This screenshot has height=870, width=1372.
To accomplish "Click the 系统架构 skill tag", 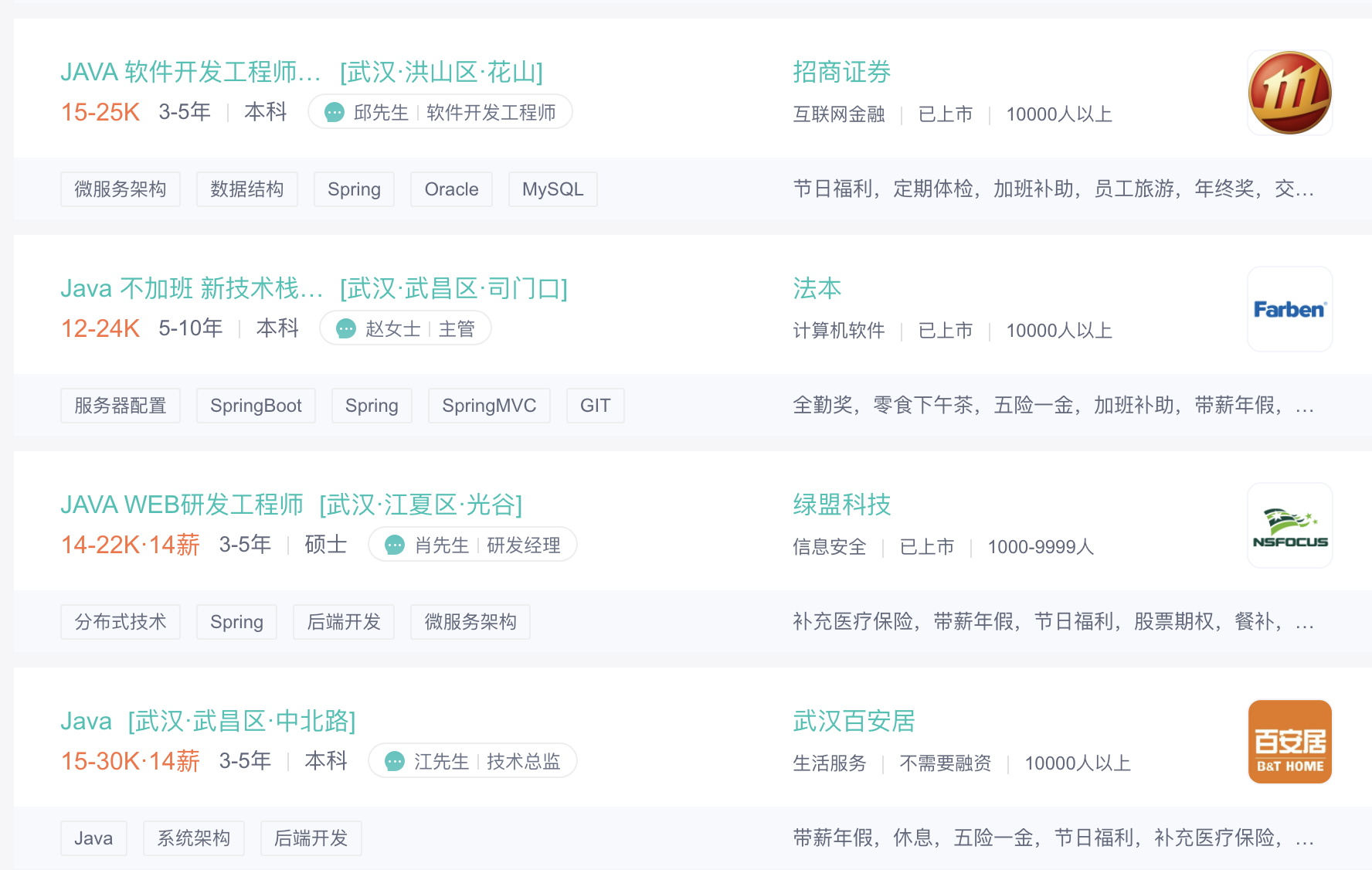I will [193, 838].
